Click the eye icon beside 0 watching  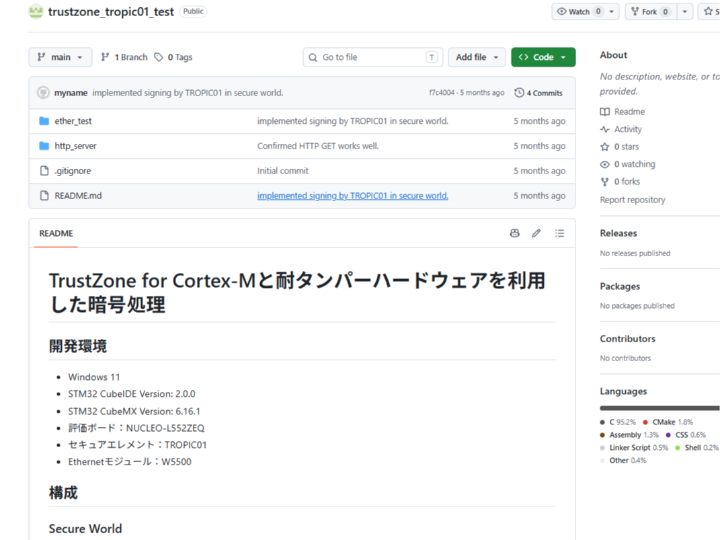click(605, 164)
